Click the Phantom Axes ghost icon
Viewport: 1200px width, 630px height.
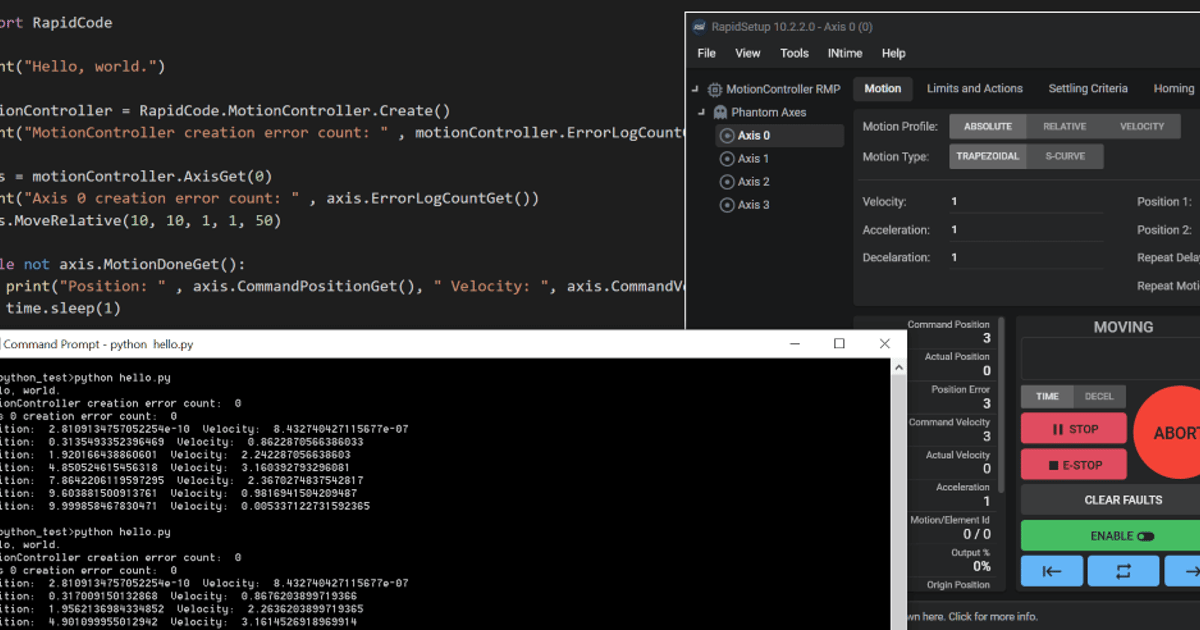720,112
